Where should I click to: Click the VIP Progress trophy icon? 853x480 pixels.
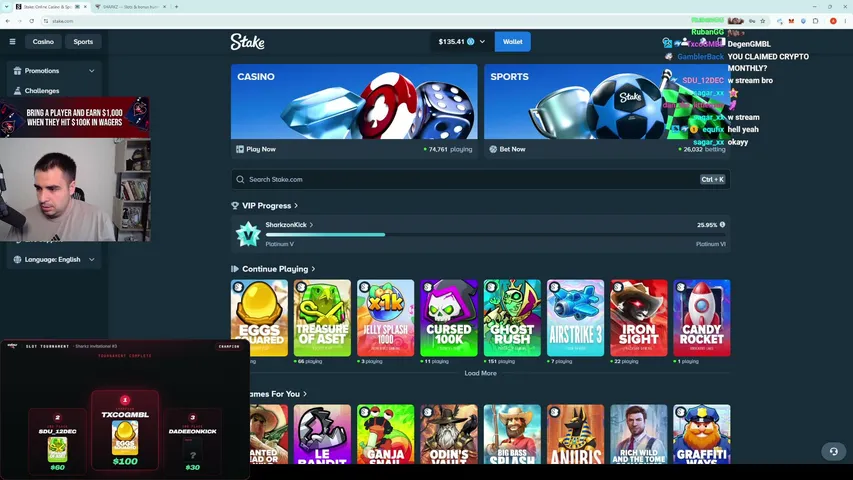coord(235,206)
